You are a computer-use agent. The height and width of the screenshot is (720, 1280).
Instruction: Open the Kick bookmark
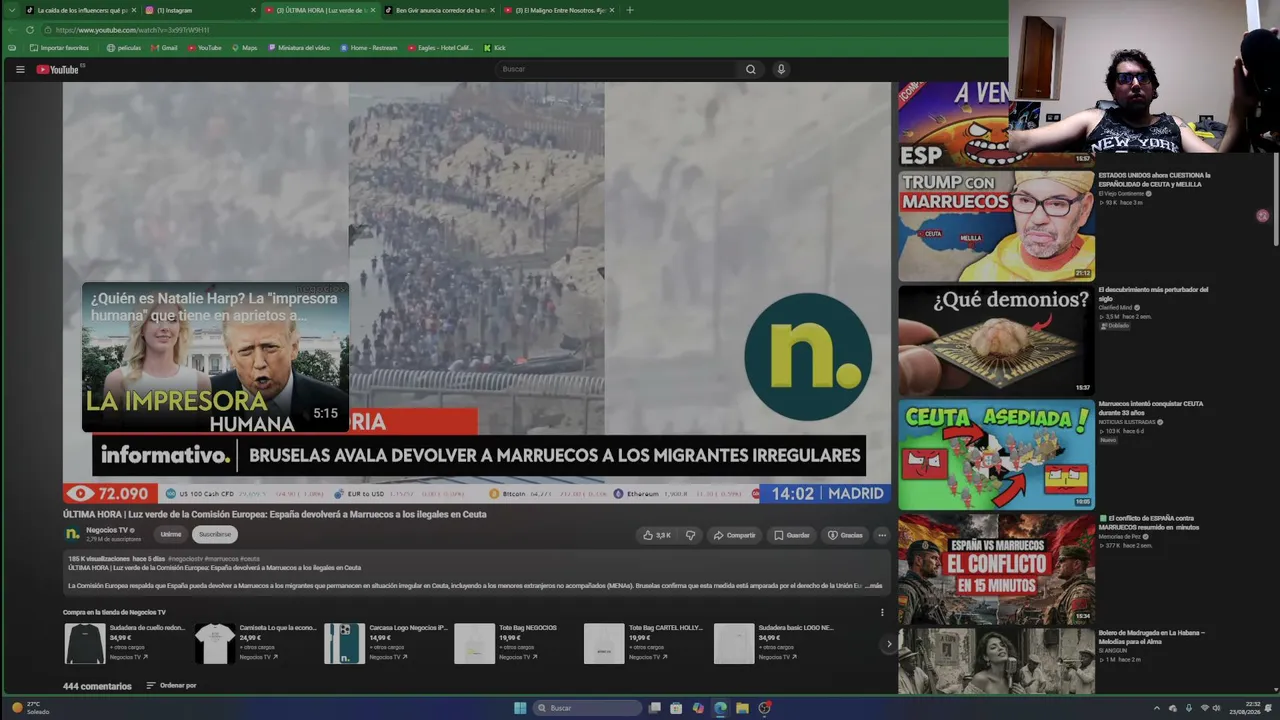495,48
